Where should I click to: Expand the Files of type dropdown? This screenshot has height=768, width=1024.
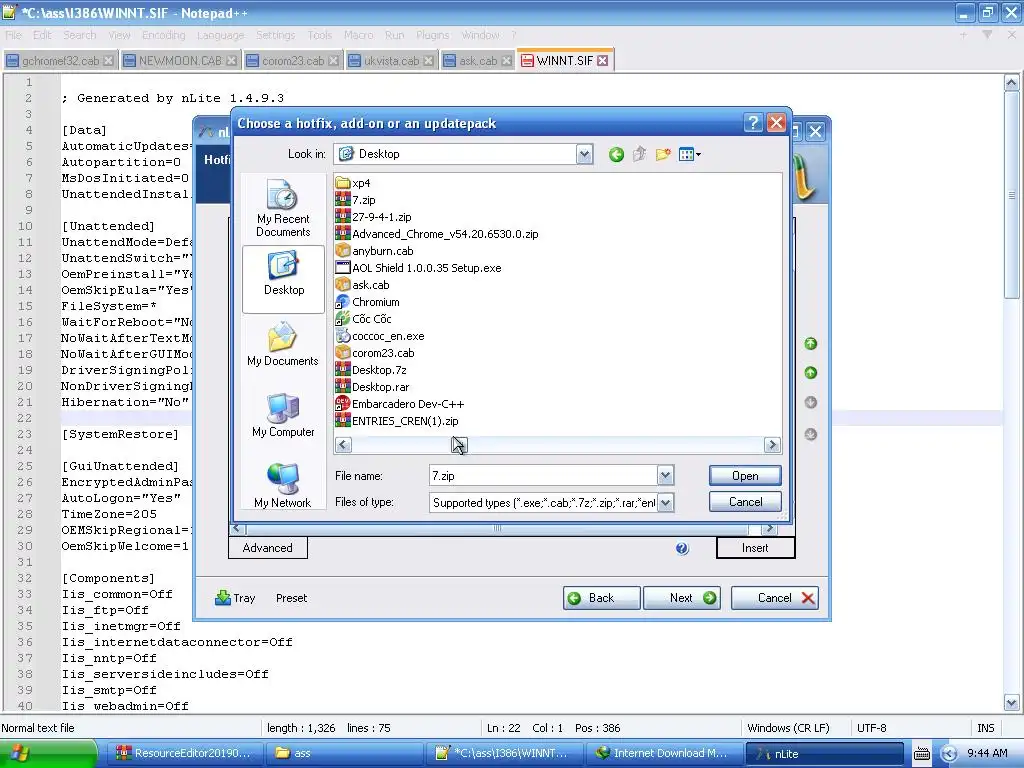665,502
